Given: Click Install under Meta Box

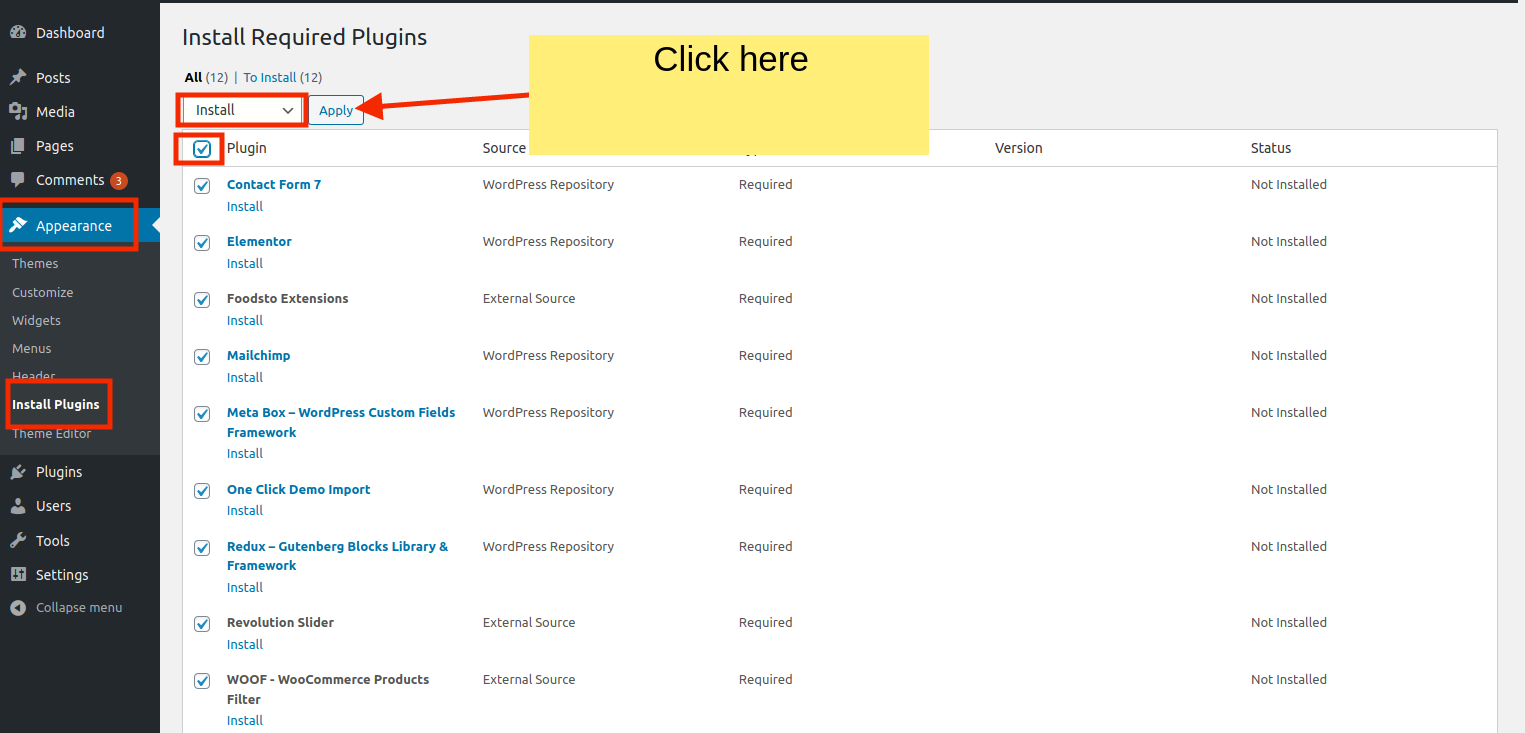Looking at the screenshot, I should [x=245, y=454].
